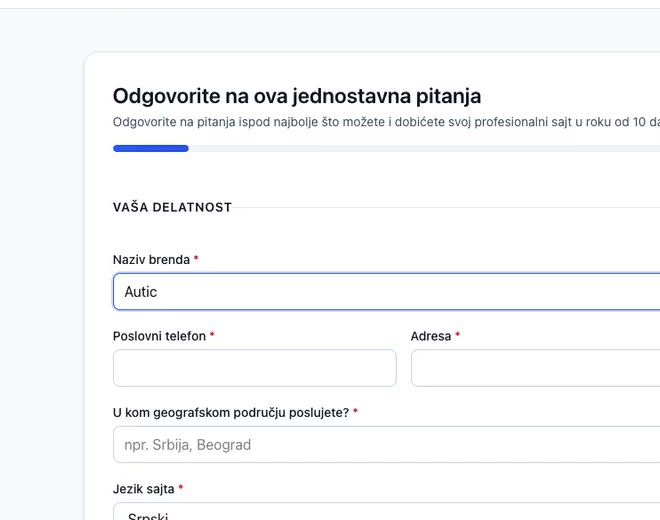Click the subtitle about getting a profesionalni sajt
Image resolution: width=660 pixels, height=520 pixels.
tap(386, 122)
